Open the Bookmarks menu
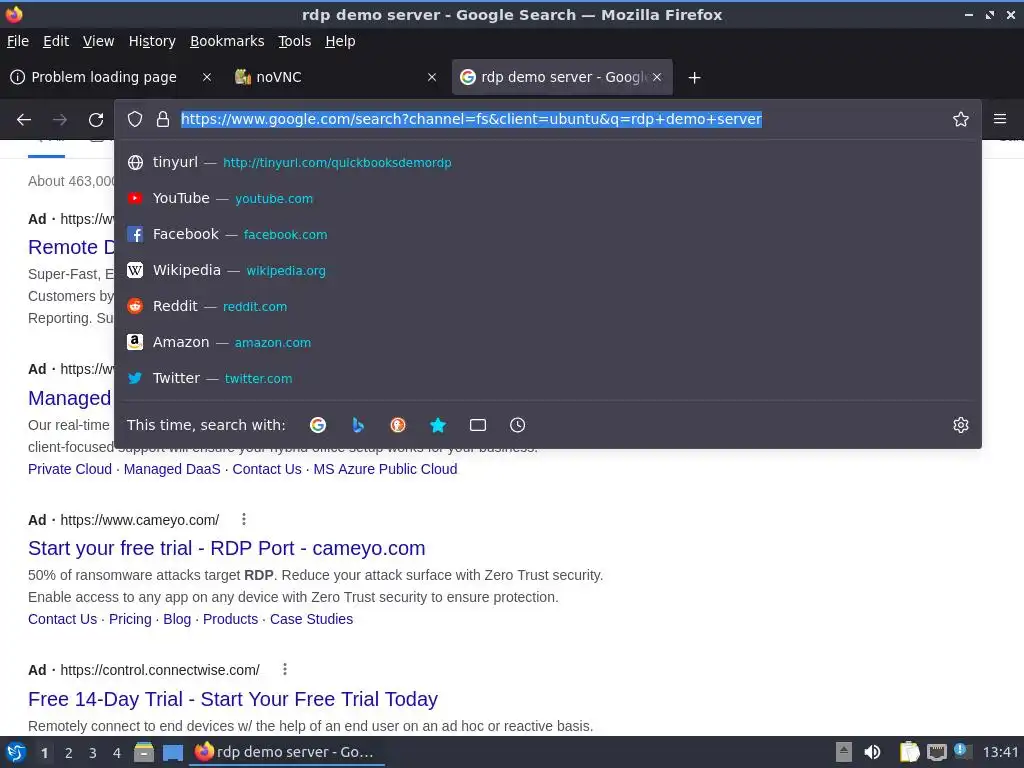The width and height of the screenshot is (1024, 768). click(227, 41)
